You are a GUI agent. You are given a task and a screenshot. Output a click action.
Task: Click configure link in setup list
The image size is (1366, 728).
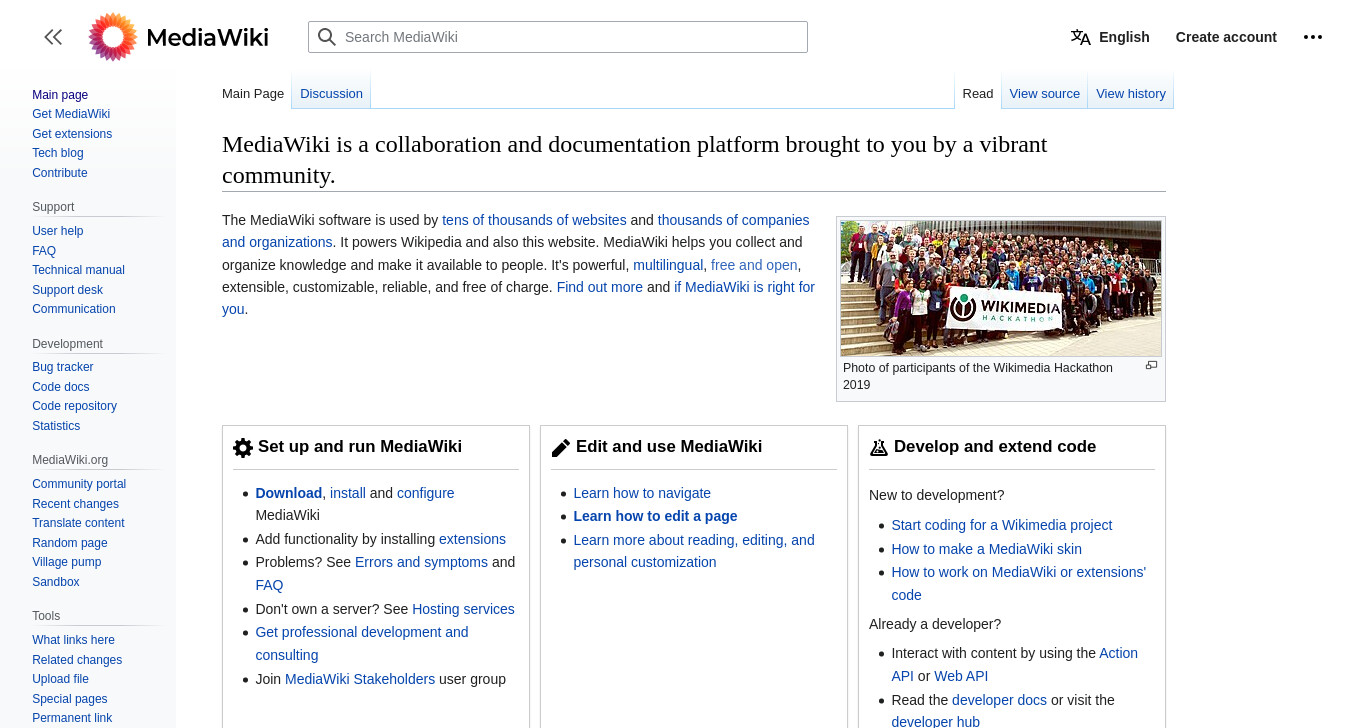point(426,493)
